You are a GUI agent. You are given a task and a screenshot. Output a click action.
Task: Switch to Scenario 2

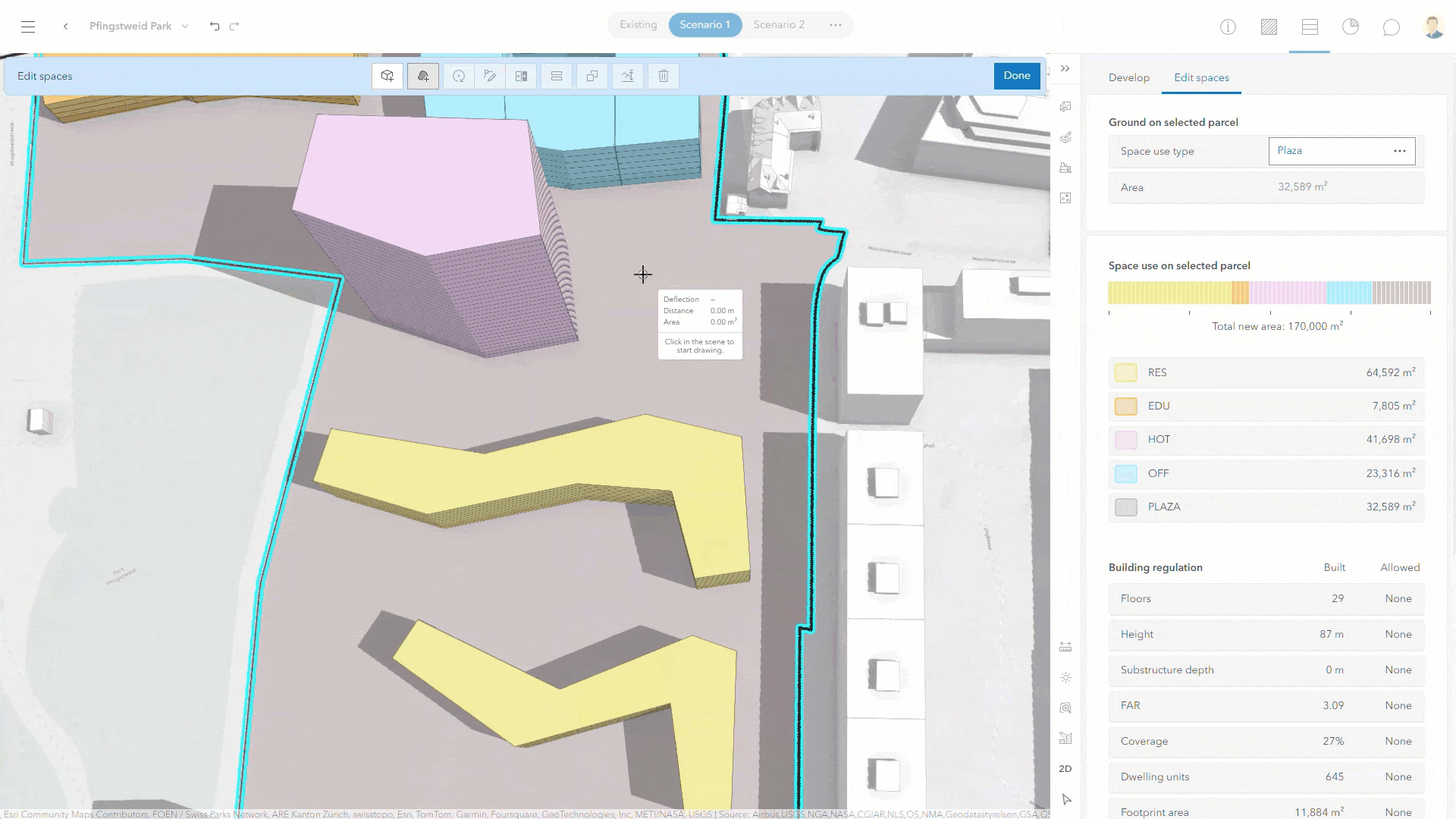tap(779, 25)
